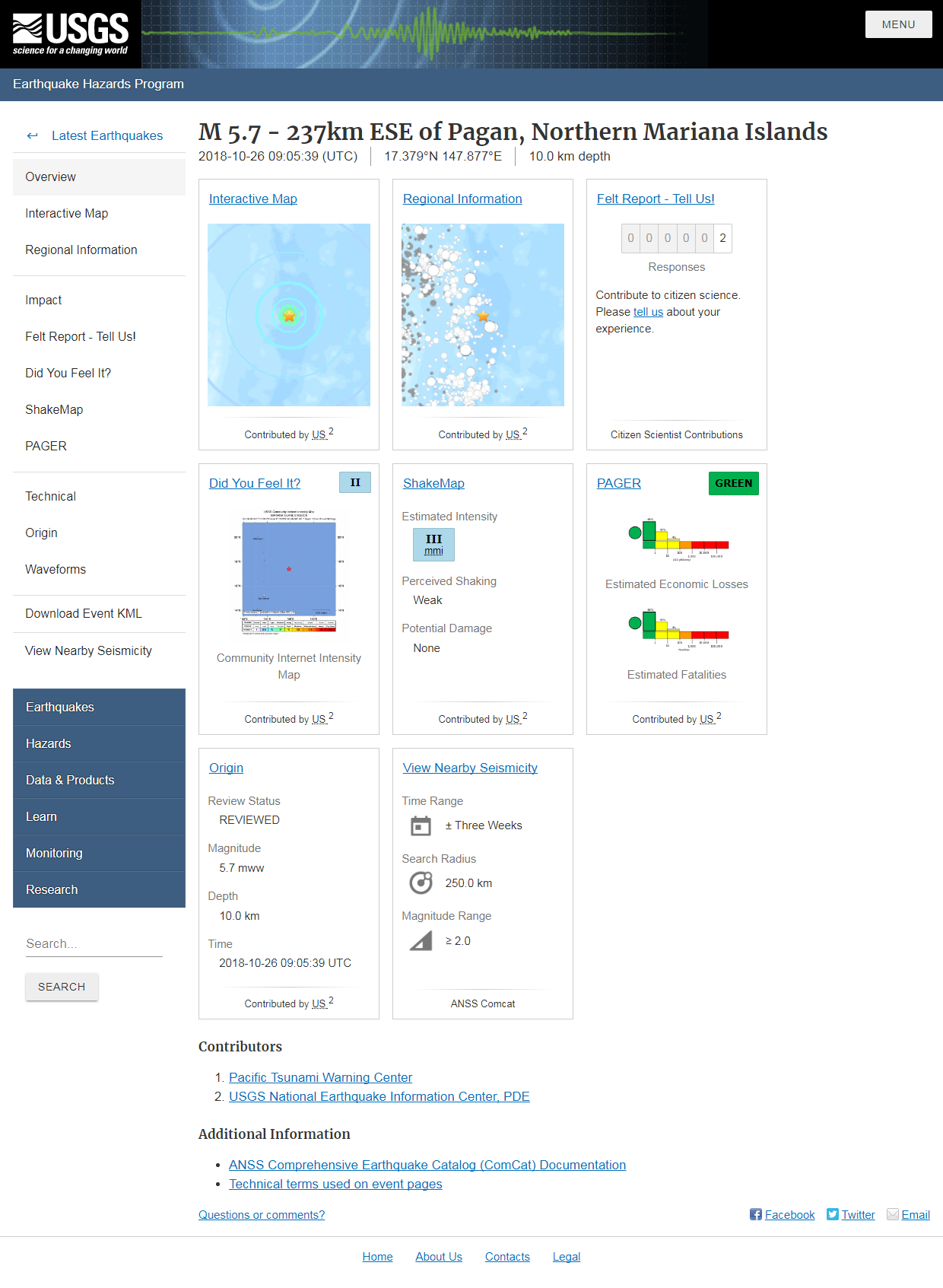Click the regional seismicity map thumbnail

(x=483, y=315)
